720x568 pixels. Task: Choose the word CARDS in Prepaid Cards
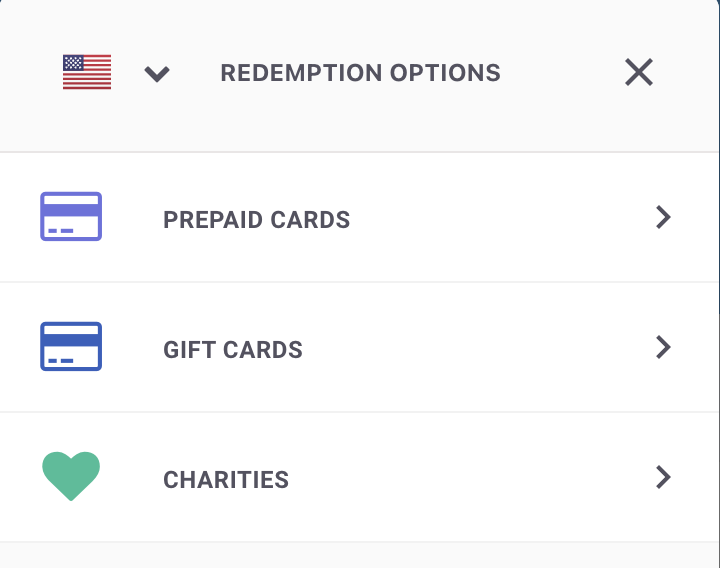310,219
